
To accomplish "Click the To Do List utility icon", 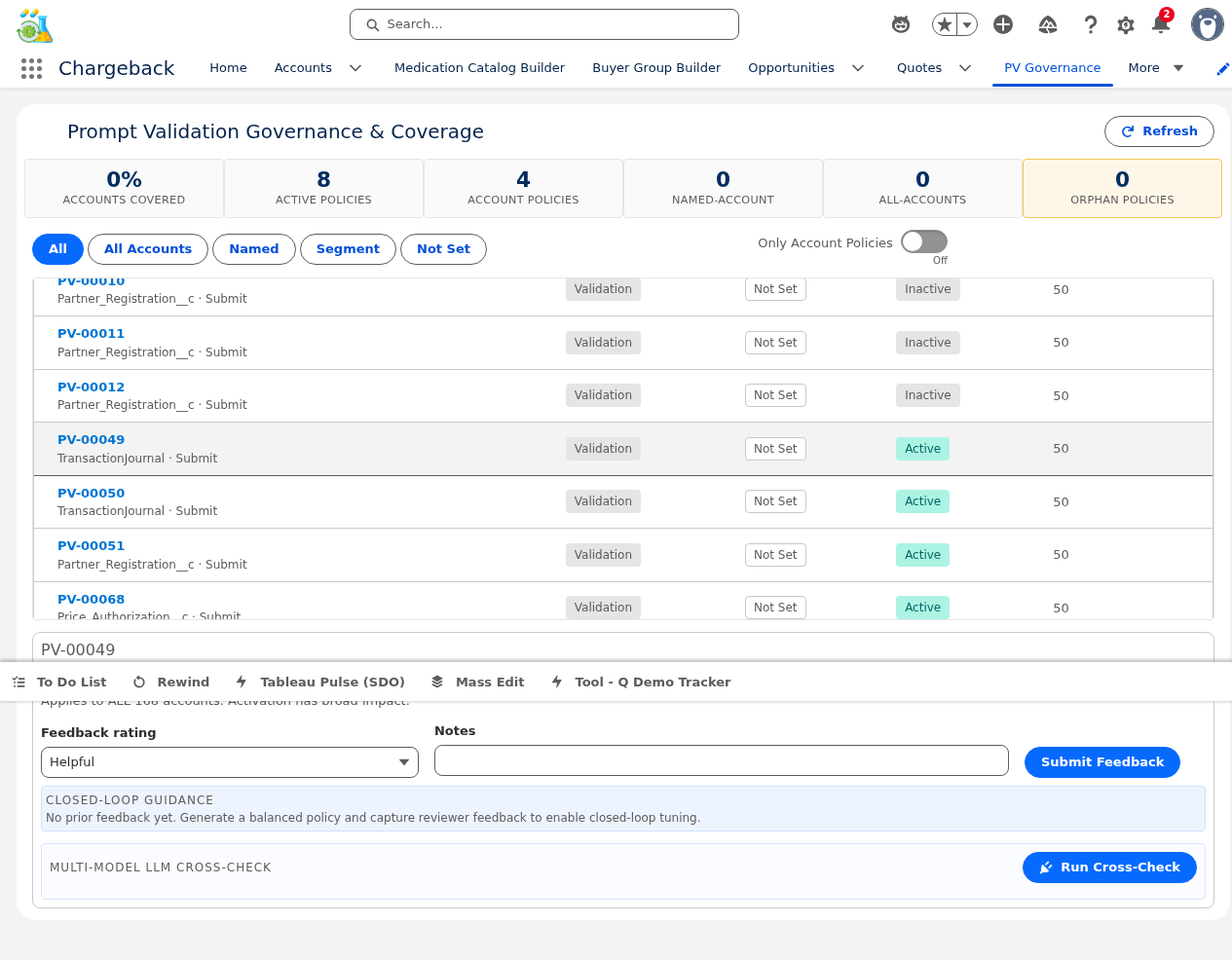I will [x=59, y=682].
